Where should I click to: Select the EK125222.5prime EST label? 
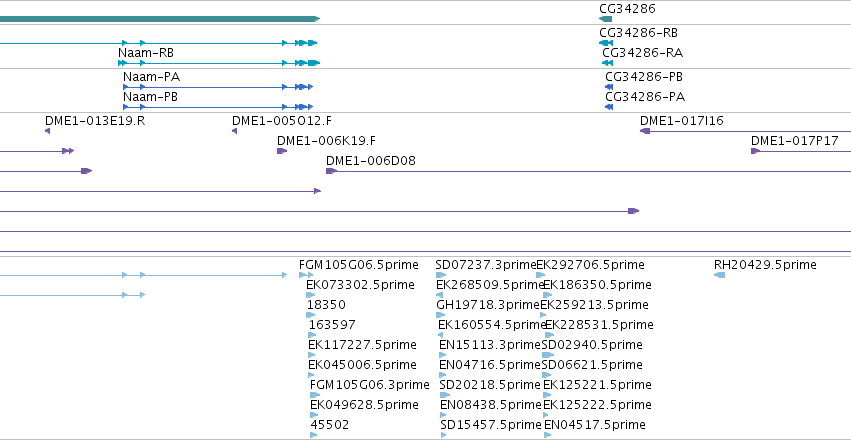(x=598, y=405)
